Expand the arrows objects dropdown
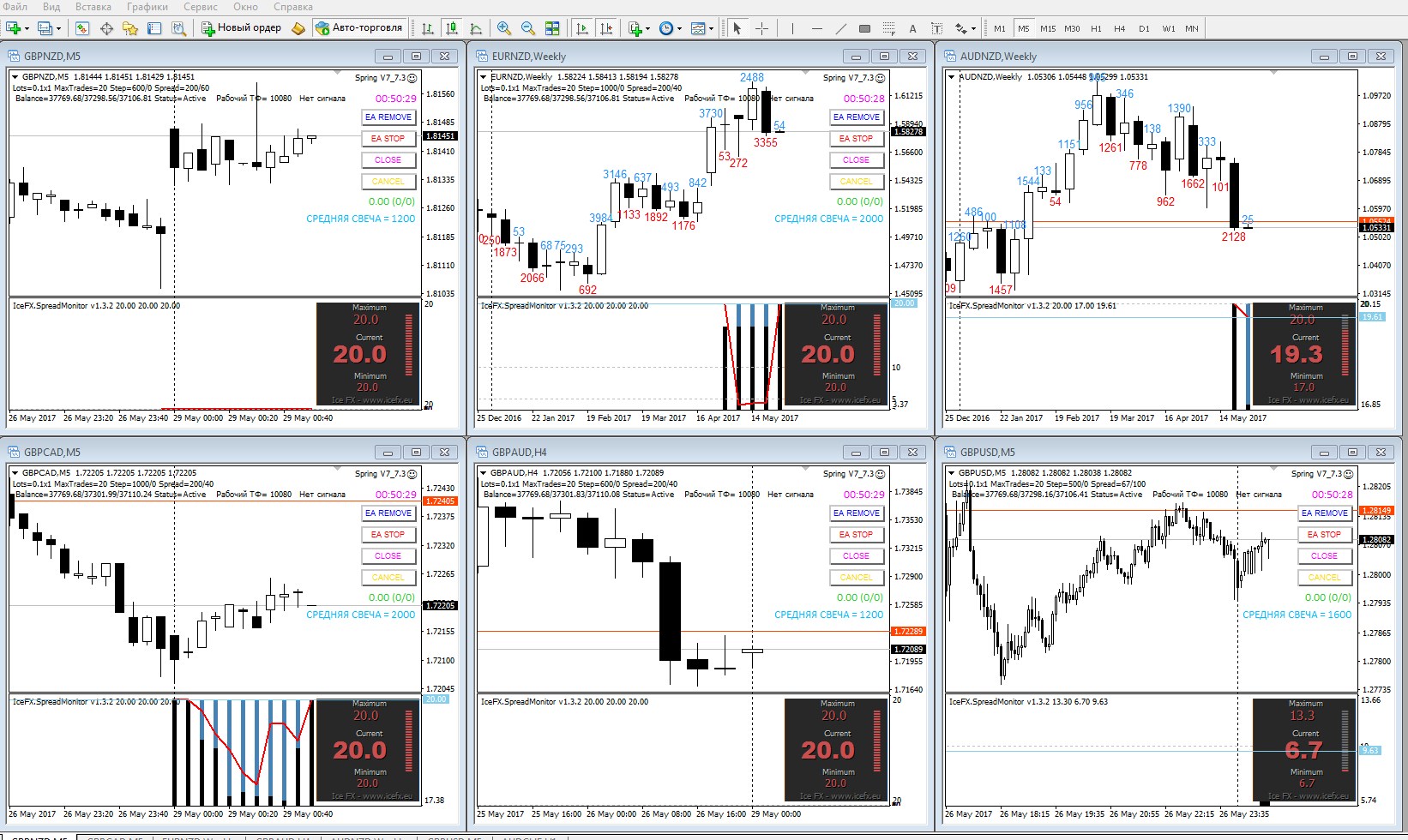This screenshot has width=1408, height=840. [973, 28]
